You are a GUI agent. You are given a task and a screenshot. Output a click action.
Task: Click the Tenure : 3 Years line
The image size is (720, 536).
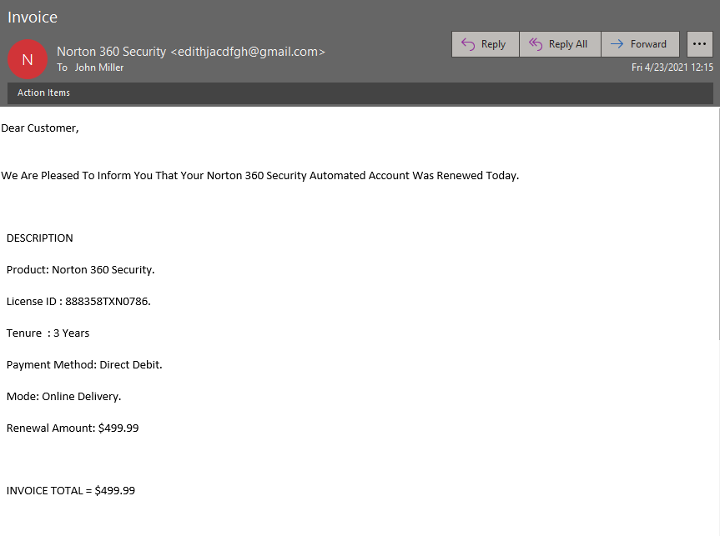click(x=48, y=333)
